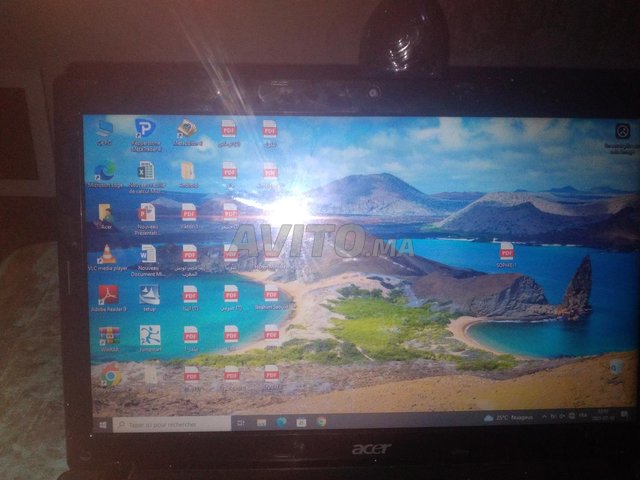
Task: Open the WinRAR desktop icon
Action: pos(109,336)
